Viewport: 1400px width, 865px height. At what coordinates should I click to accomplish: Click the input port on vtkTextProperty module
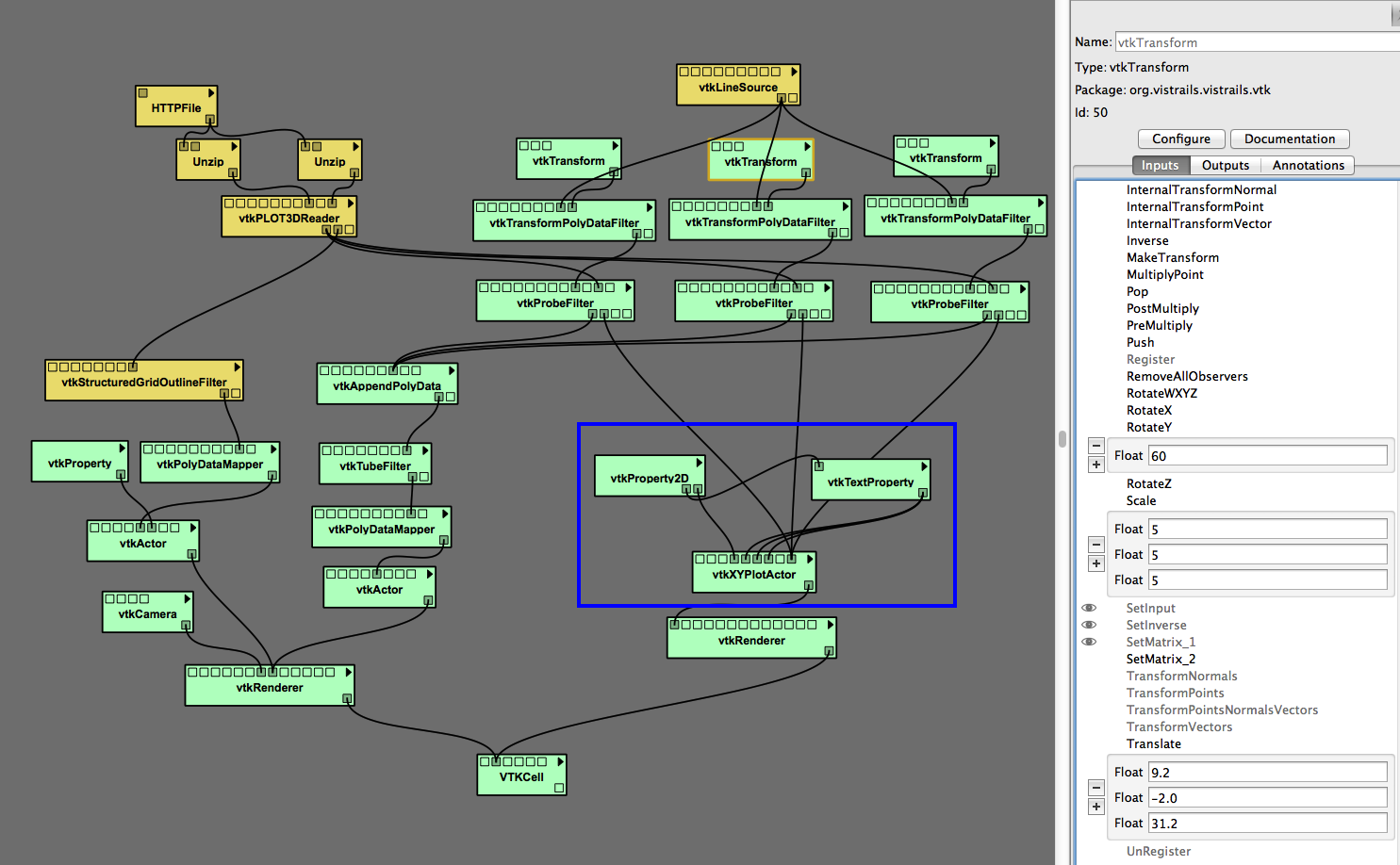click(819, 466)
